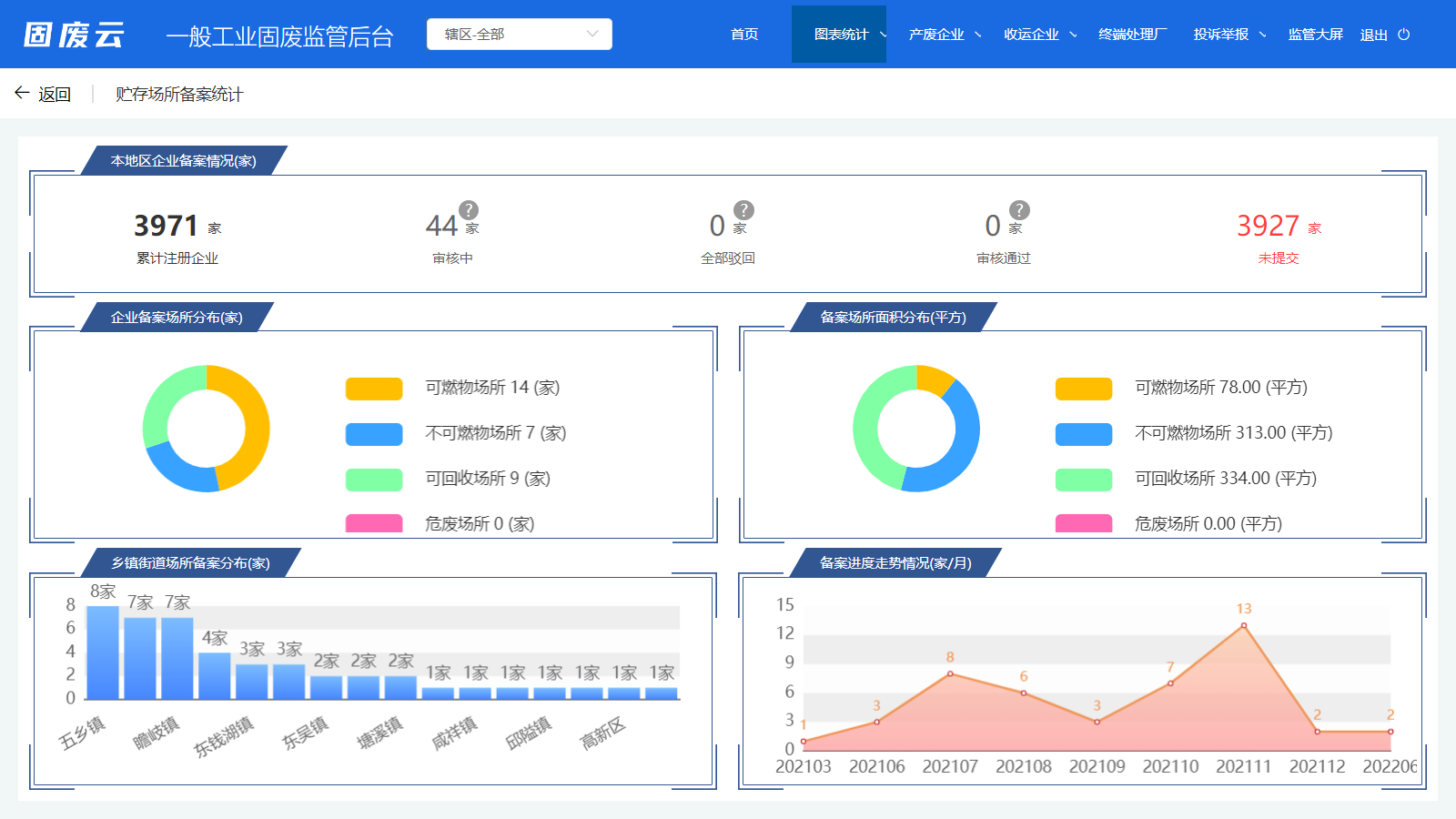
Task: Click the help icon next to 审核通过
Action: (x=1019, y=210)
